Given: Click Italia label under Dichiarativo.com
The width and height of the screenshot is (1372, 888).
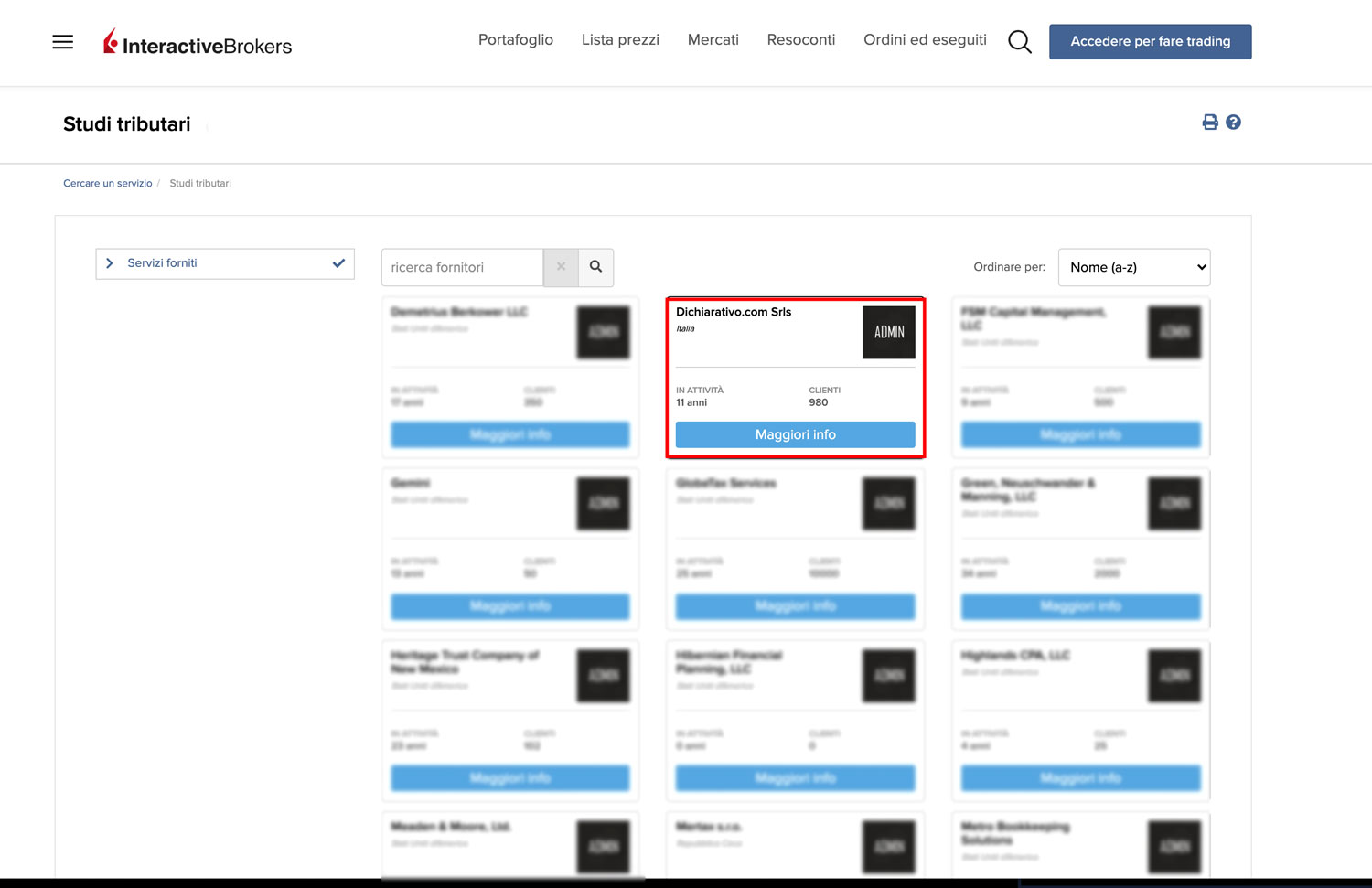Looking at the screenshot, I should 685,328.
